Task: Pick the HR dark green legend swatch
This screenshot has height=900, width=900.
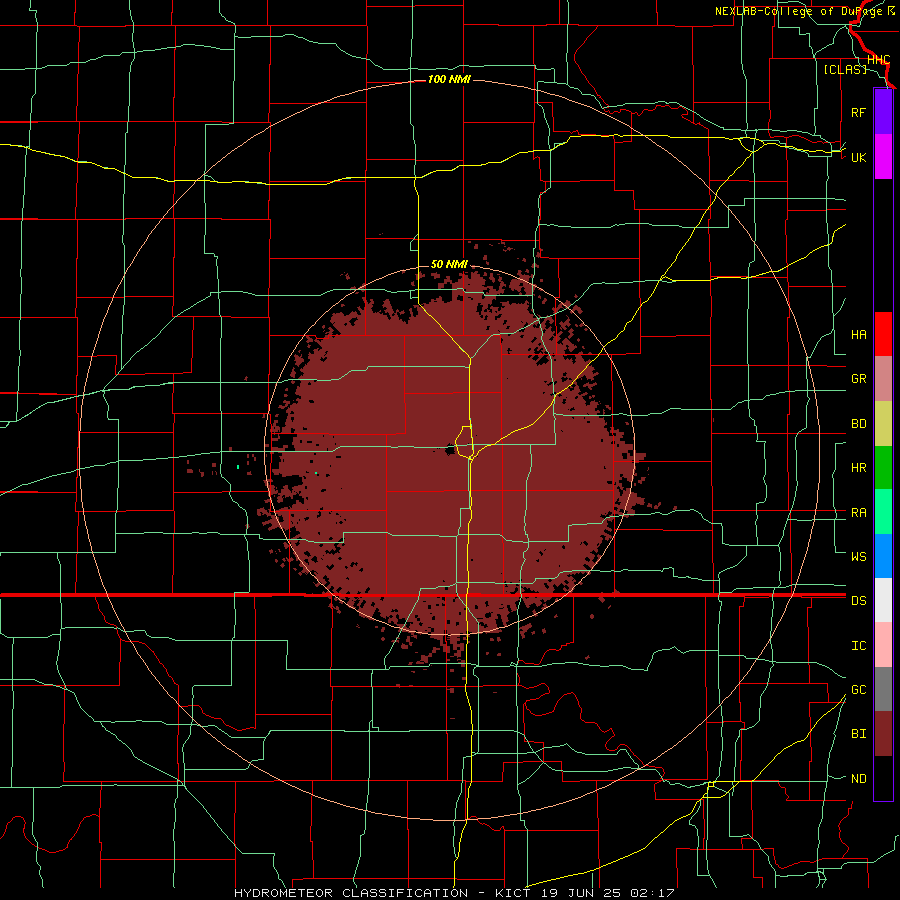Action: coord(883,468)
